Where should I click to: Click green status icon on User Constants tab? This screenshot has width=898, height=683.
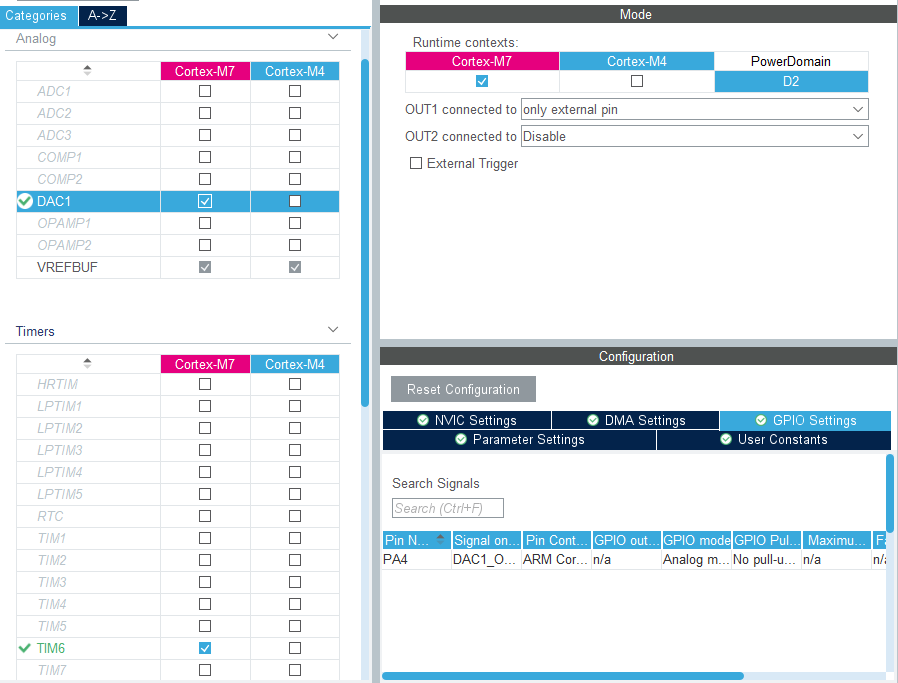[726, 439]
